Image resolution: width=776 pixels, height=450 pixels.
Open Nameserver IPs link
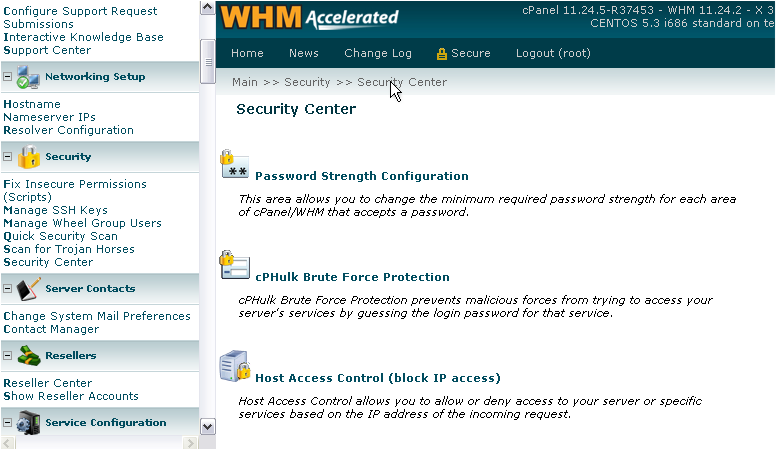49,117
